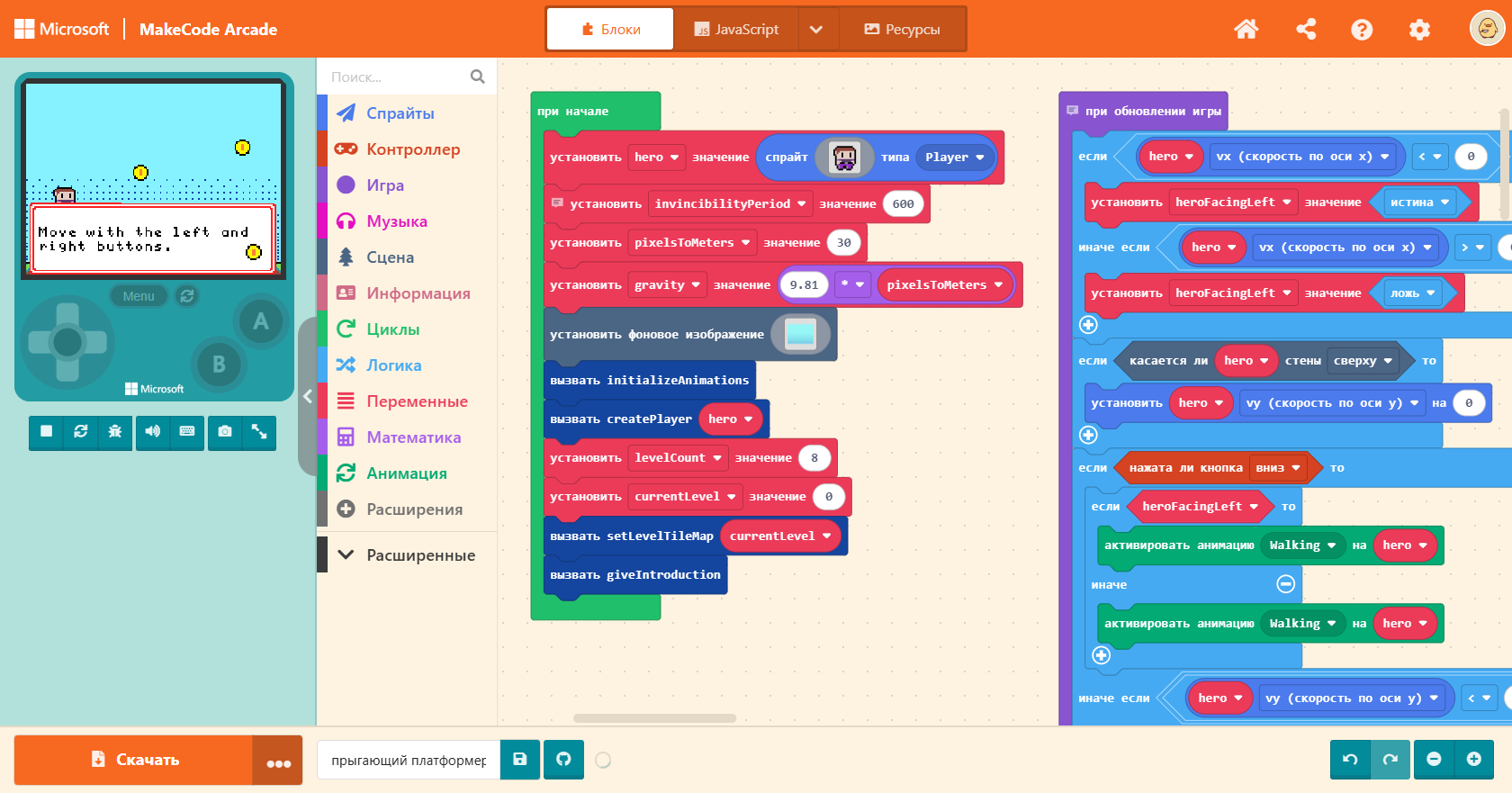Open the Анимация toolbox category

(x=407, y=473)
